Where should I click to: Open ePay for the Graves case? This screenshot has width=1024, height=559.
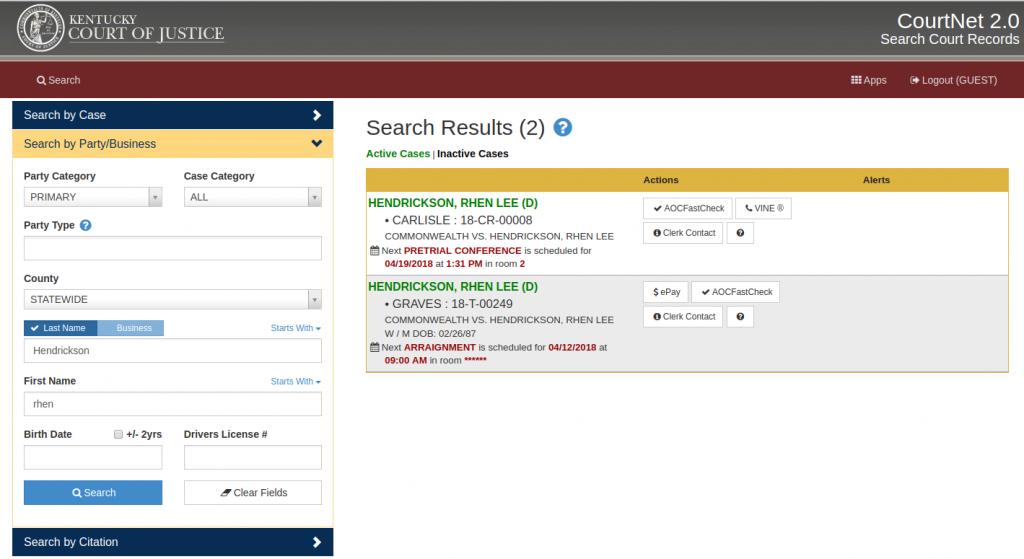666,292
